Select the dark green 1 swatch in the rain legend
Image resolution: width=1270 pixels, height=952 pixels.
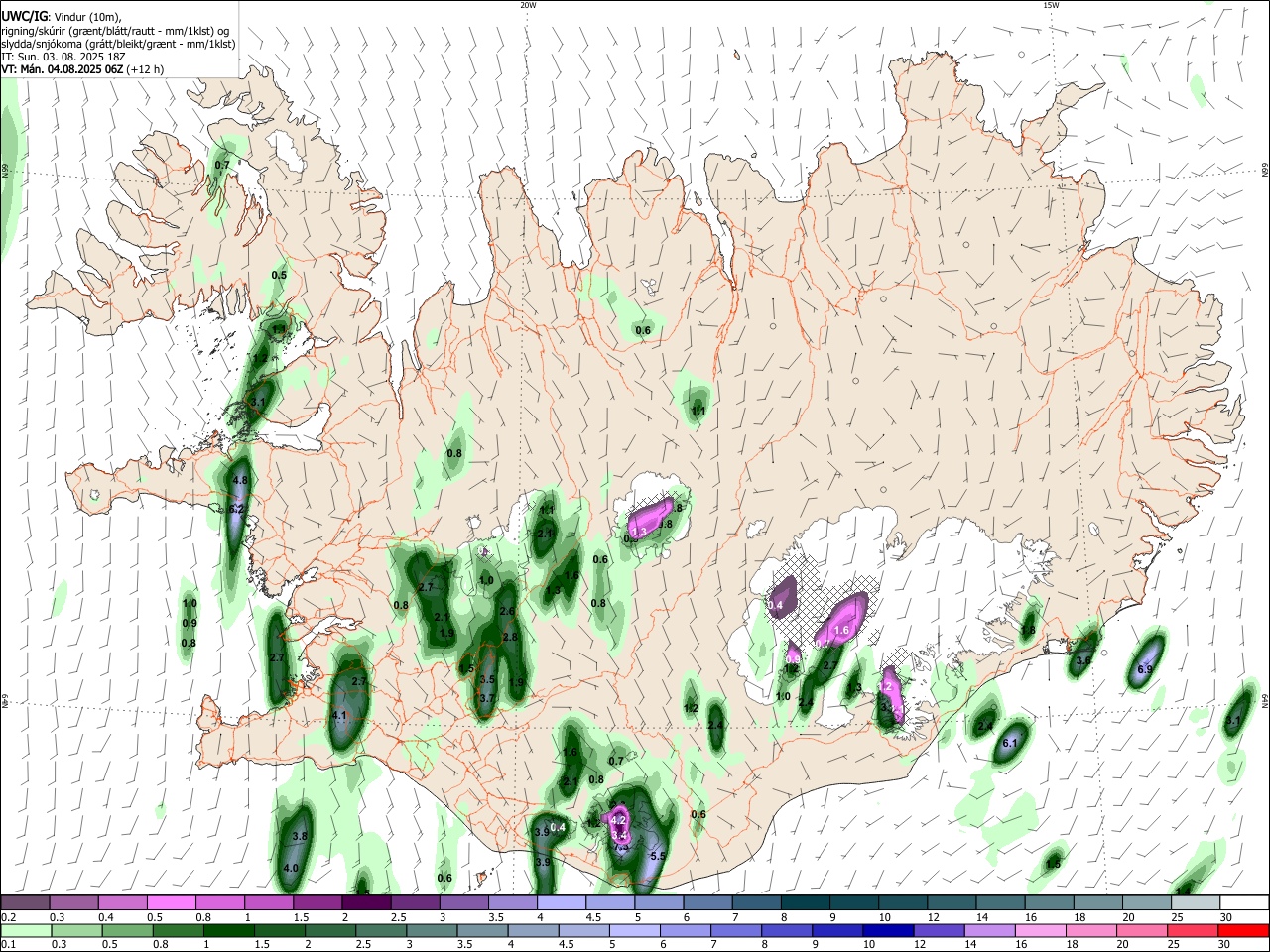(x=228, y=930)
